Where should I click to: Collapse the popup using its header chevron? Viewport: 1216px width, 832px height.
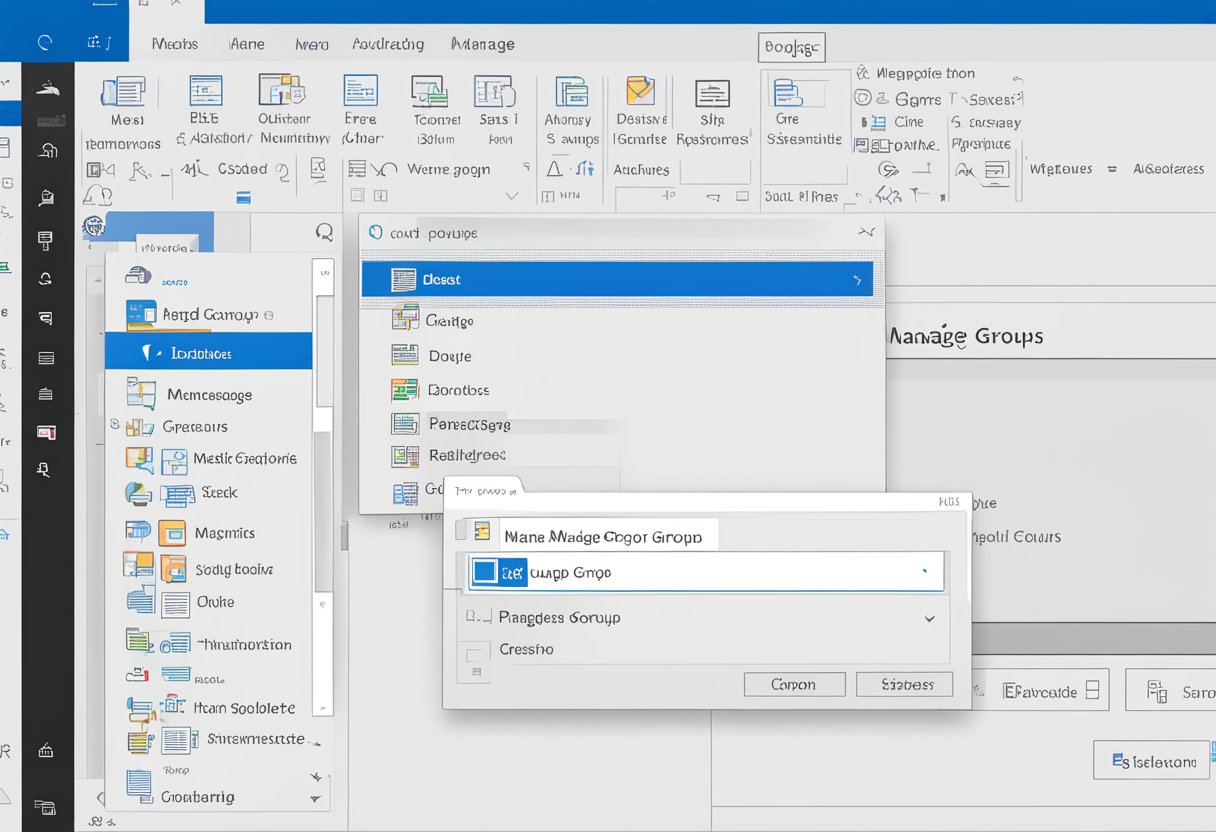point(865,232)
